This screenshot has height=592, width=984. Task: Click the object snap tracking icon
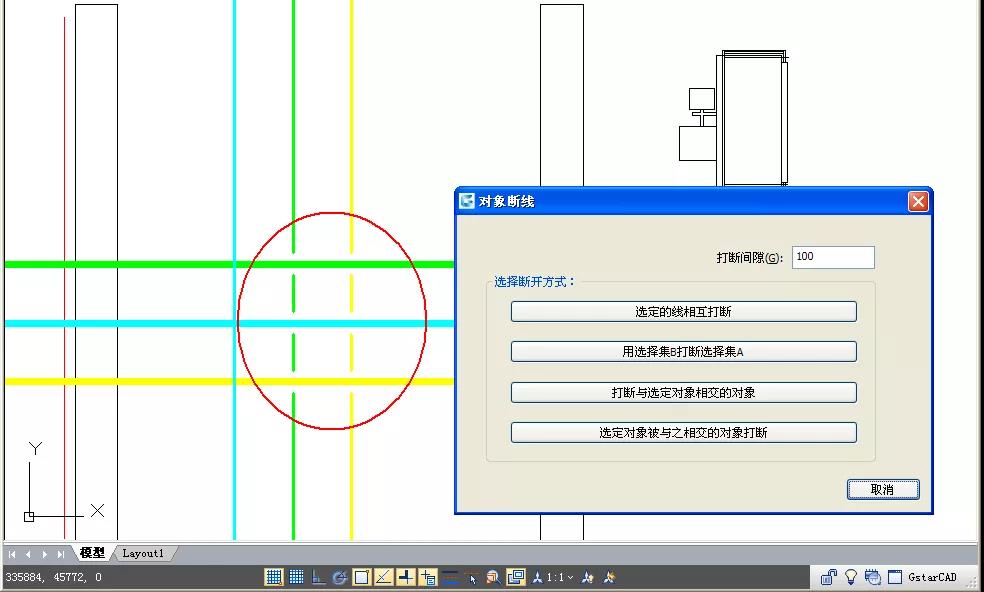click(x=384, y=577)
